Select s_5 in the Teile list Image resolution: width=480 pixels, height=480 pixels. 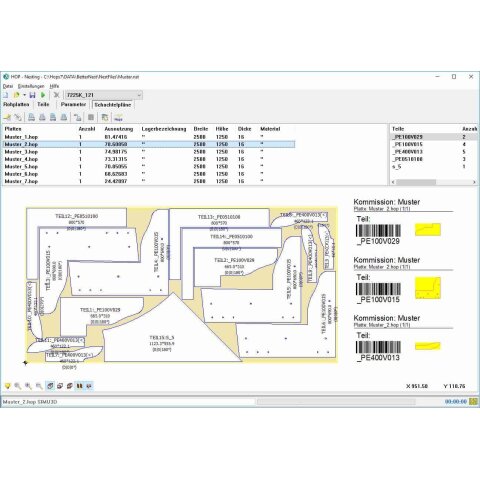click(x=434, y=166)
